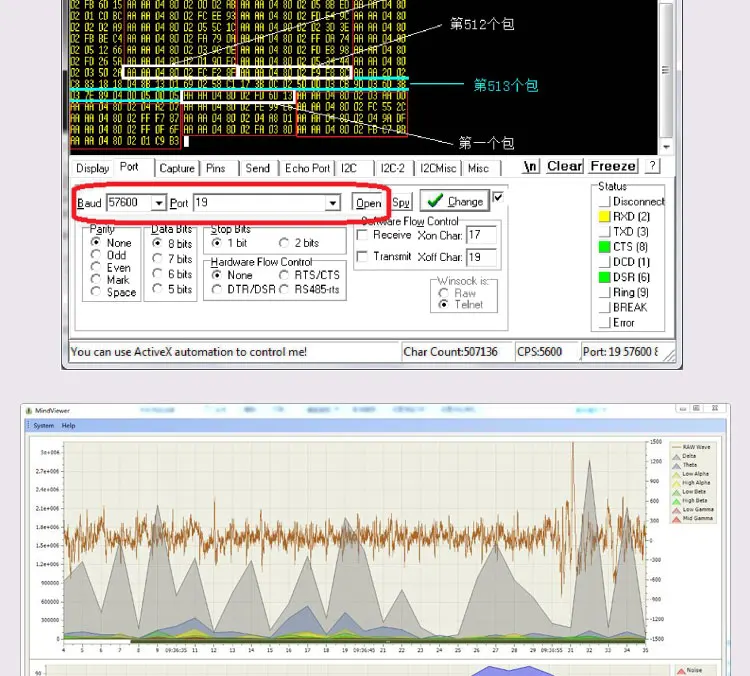This screenshot has width=750, height=676.
Task: Expand the Baud rate dropdown
Action: [158, 203]
